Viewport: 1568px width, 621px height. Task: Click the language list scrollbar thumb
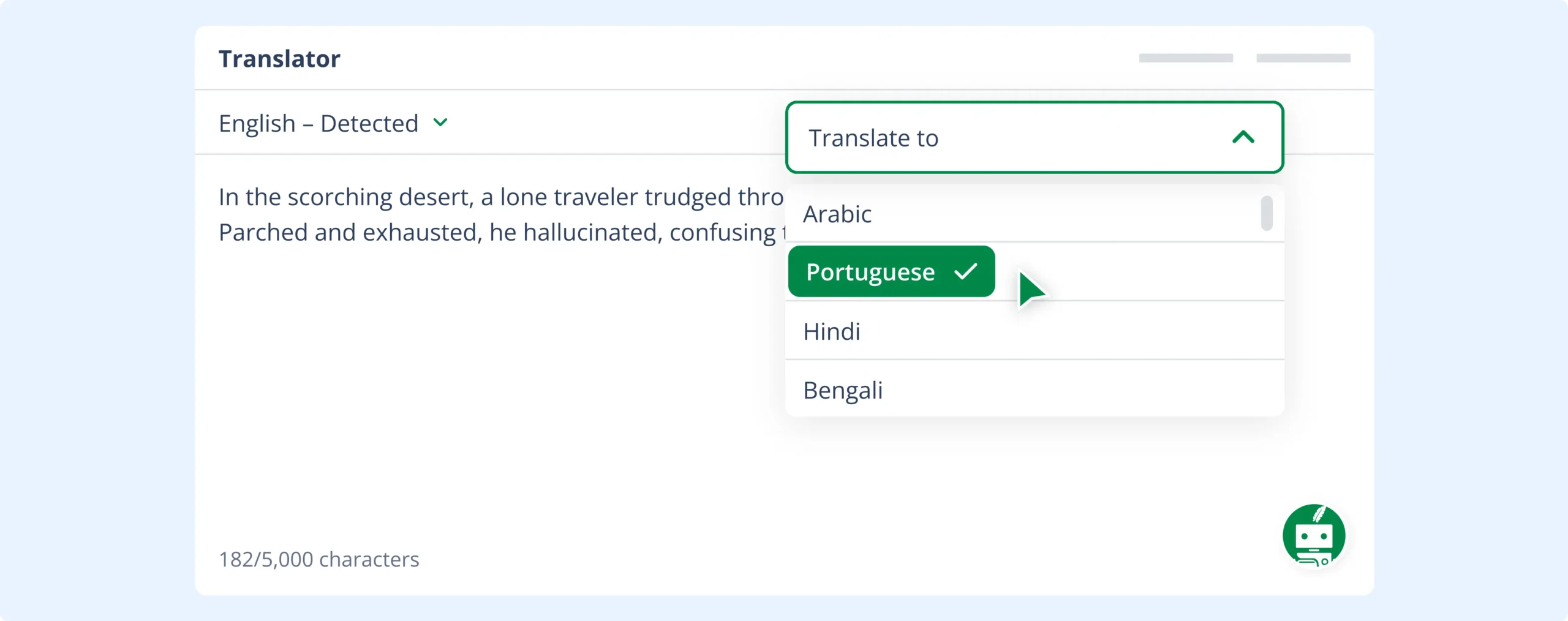1267,213
